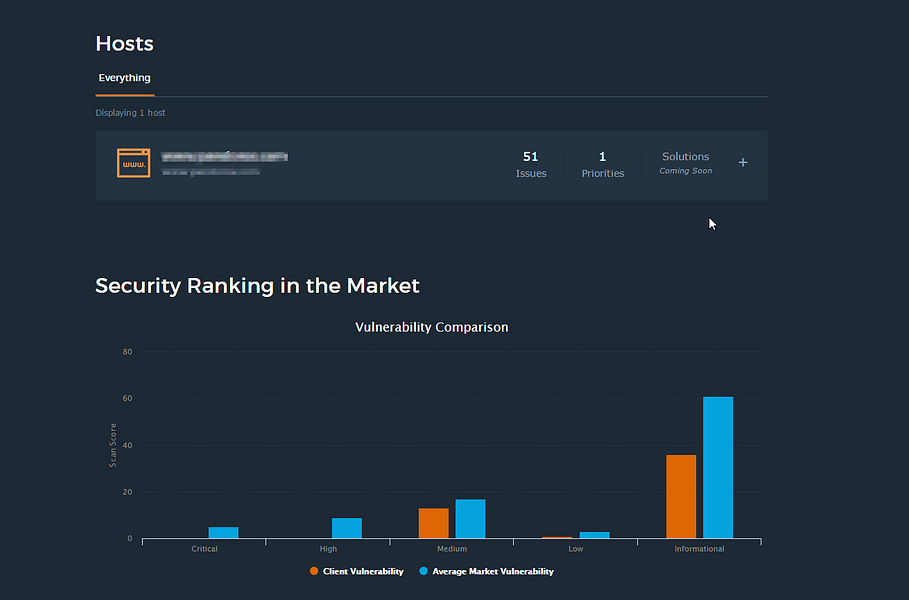
Task: Open the 1 Priorities count
Action: [603, 165]
